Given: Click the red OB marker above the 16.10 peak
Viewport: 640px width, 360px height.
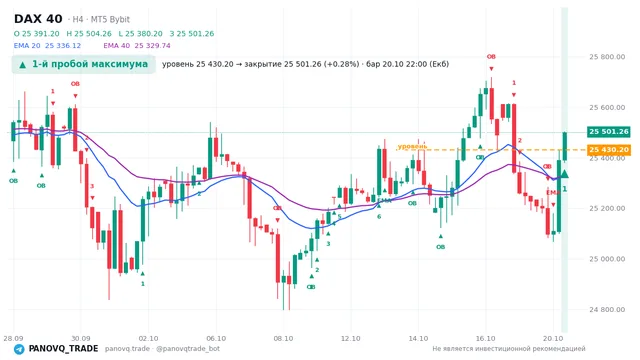Looking at the screenshot, I should pyautogui.click(x=491, y=57).
